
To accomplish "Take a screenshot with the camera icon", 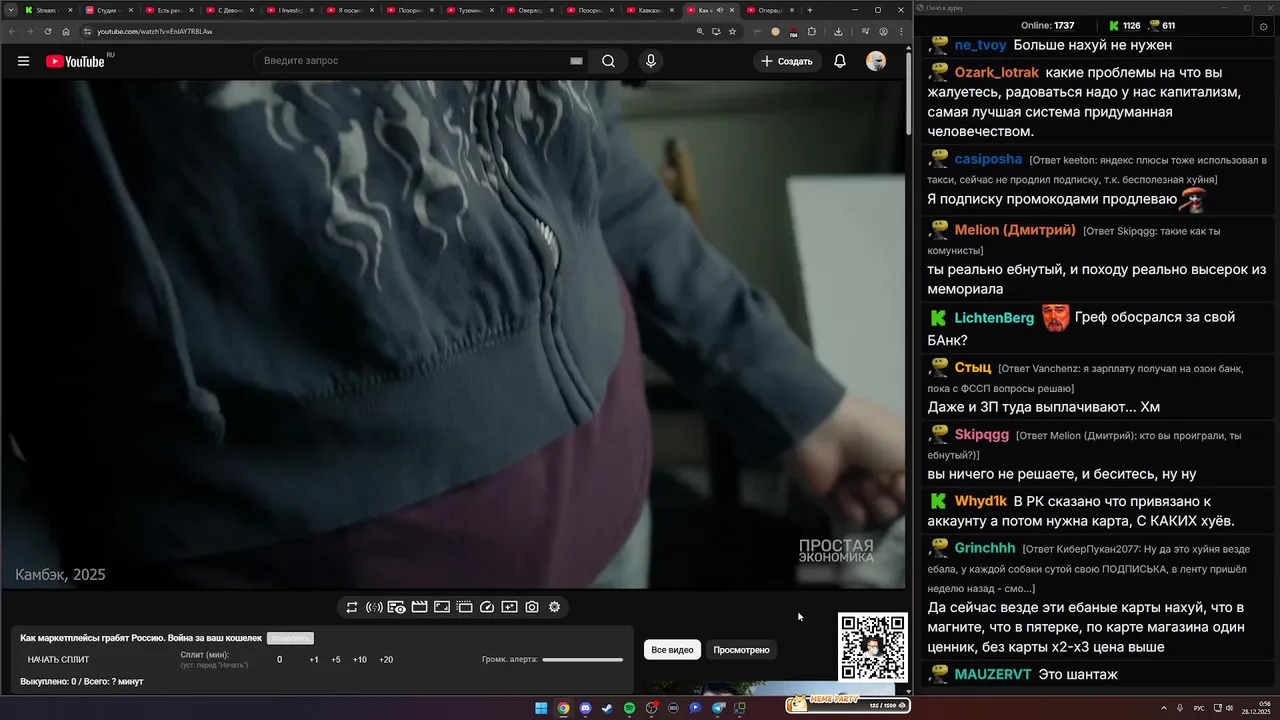I will (532, 607).
